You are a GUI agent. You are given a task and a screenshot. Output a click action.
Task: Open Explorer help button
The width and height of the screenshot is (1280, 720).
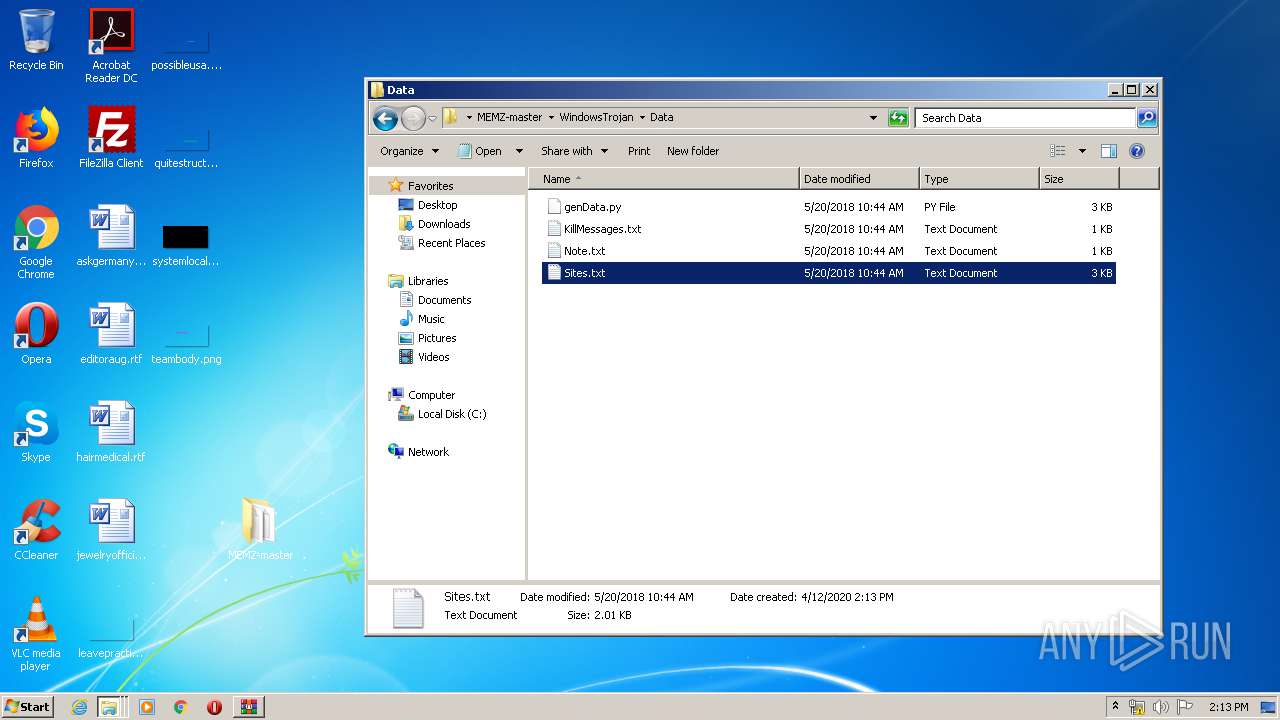coord(1137,151)
